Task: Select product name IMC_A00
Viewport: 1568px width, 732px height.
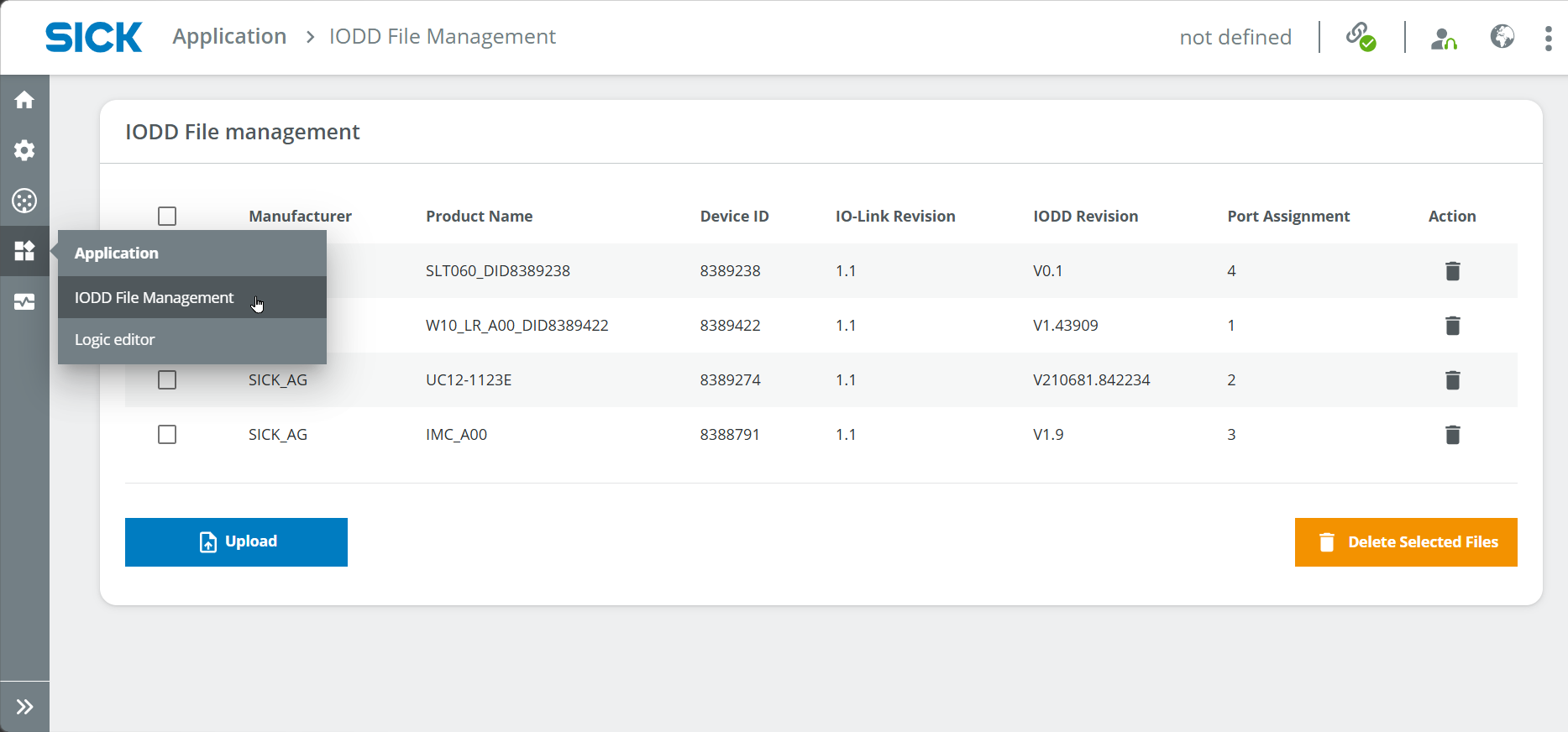Action: tap(456, 434)
